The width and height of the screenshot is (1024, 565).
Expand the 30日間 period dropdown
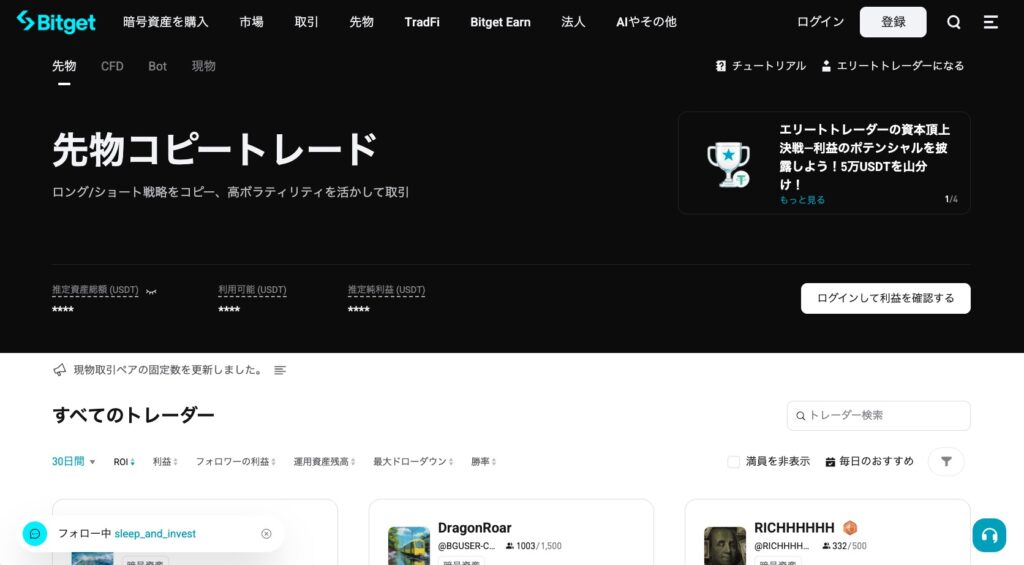pyautogui.click(x=73, y=461)
